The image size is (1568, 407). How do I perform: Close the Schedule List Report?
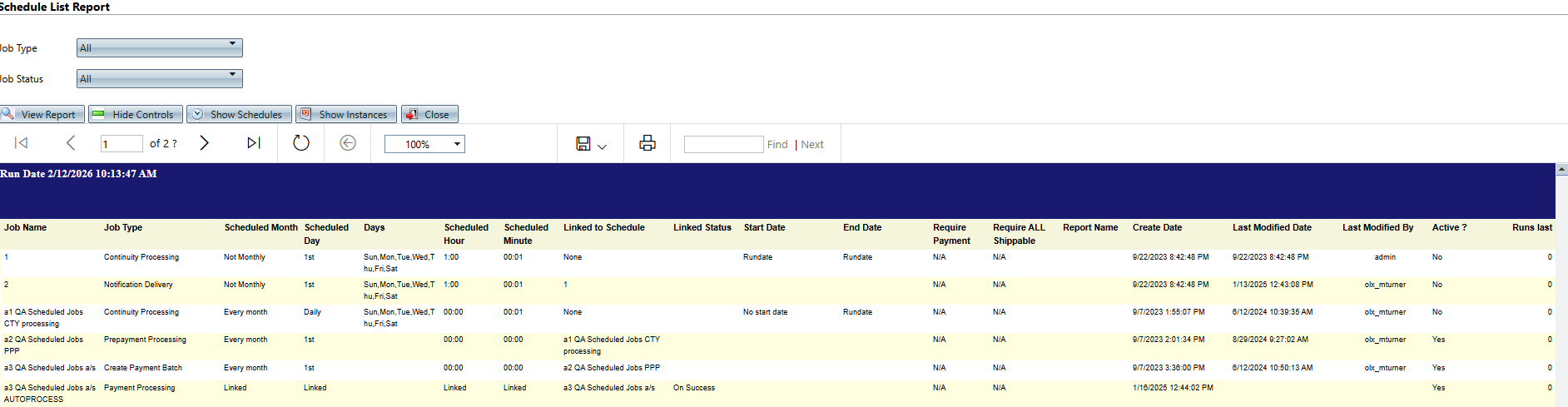point(429,114)
